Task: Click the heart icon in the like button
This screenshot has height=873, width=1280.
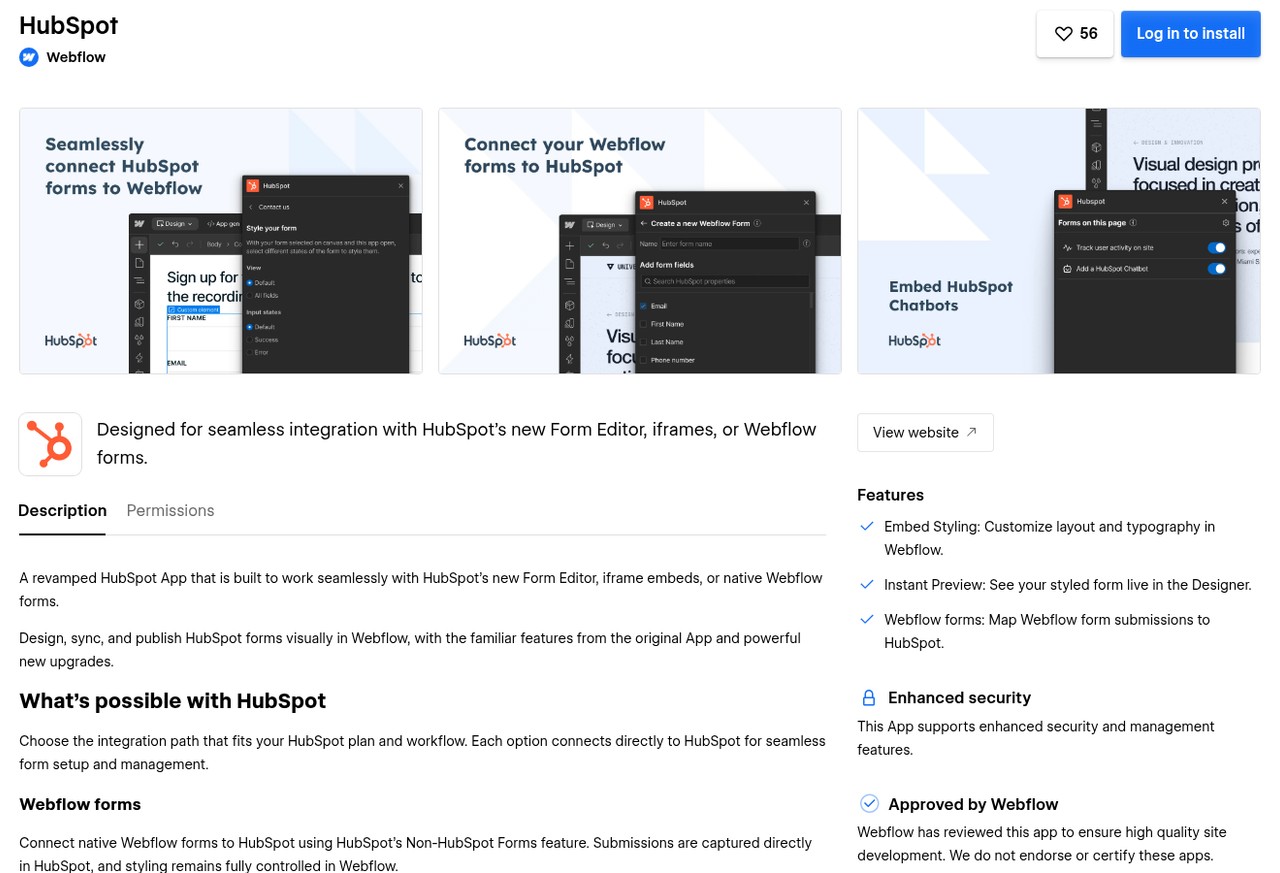Action: coord(1064,34)
